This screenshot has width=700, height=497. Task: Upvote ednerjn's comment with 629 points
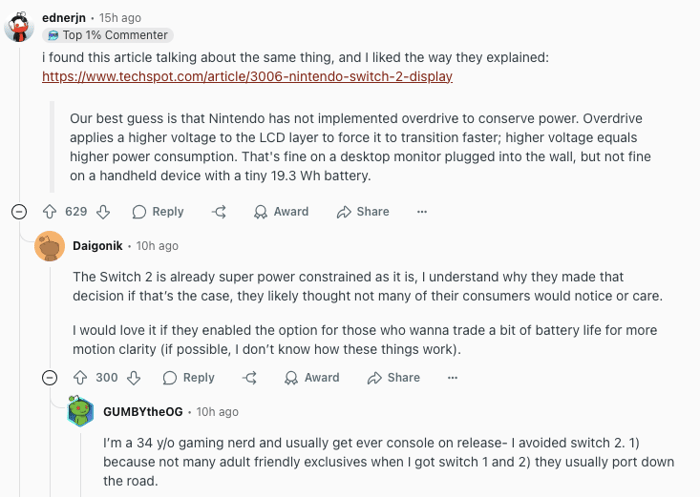pos(49,212)
